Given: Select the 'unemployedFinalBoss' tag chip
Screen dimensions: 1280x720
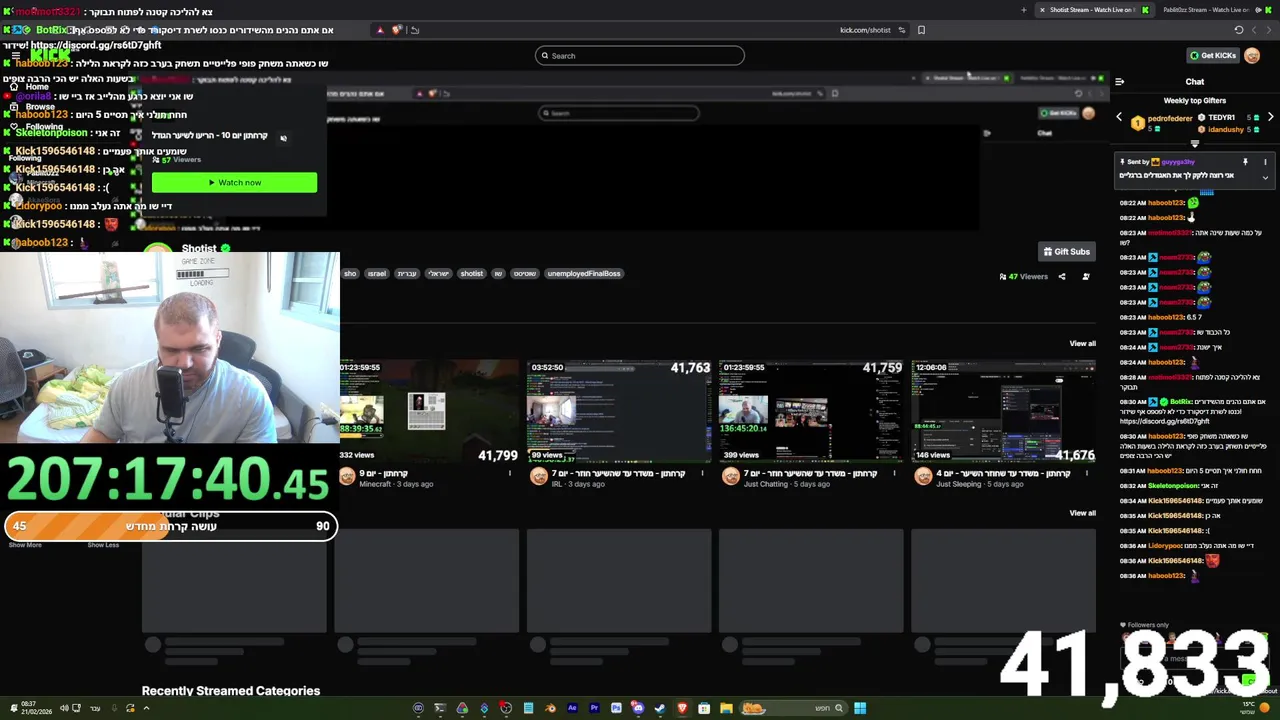Looking at the screenshot, I should tap(584, 274).
